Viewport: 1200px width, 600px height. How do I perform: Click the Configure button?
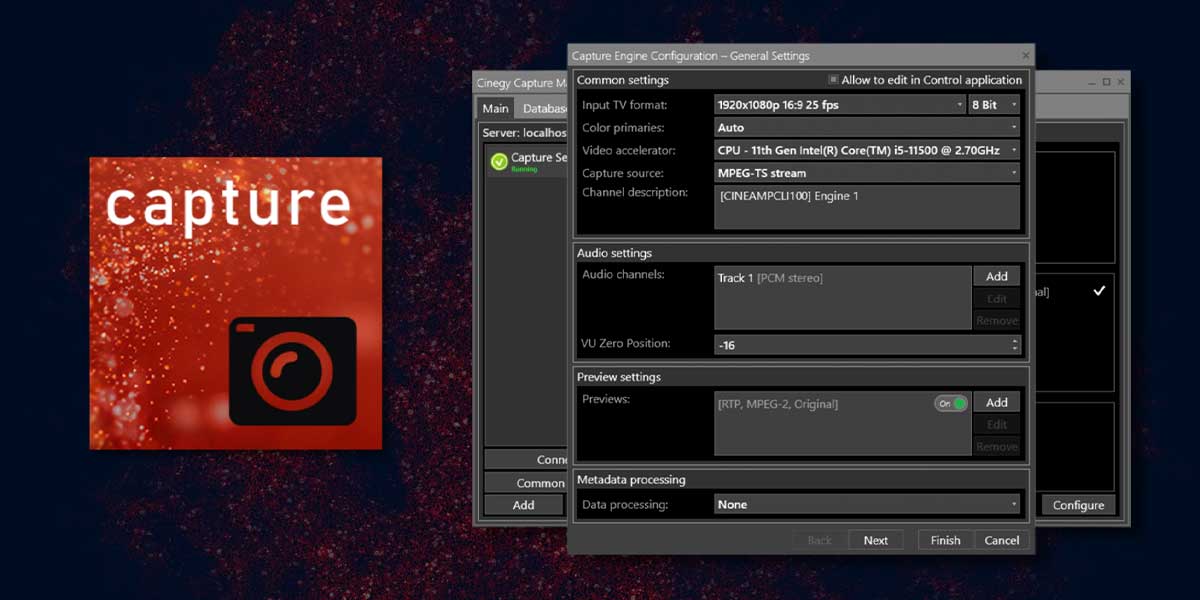pos(1078,505)
